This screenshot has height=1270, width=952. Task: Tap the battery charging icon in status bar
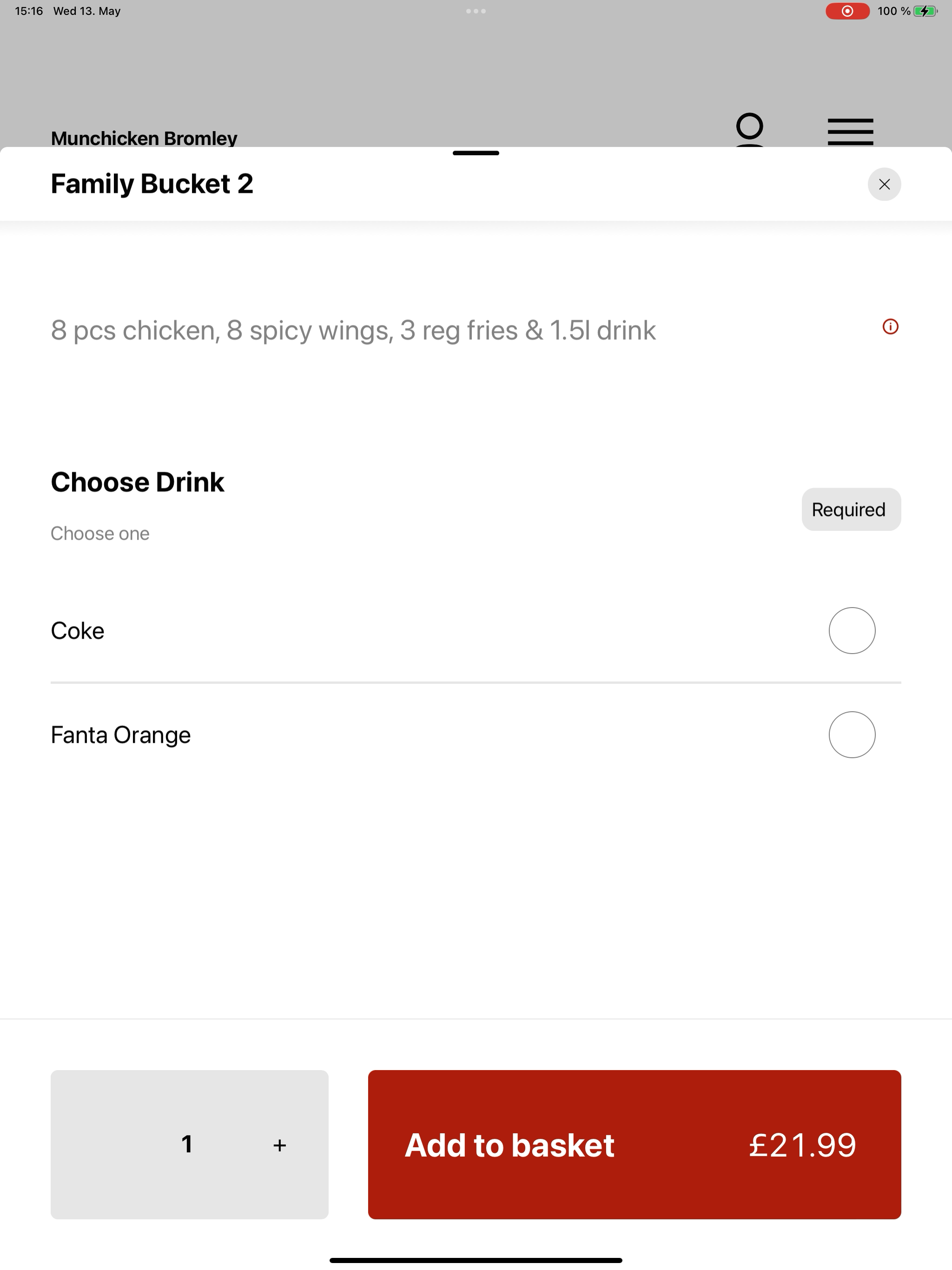click(925, 11)
